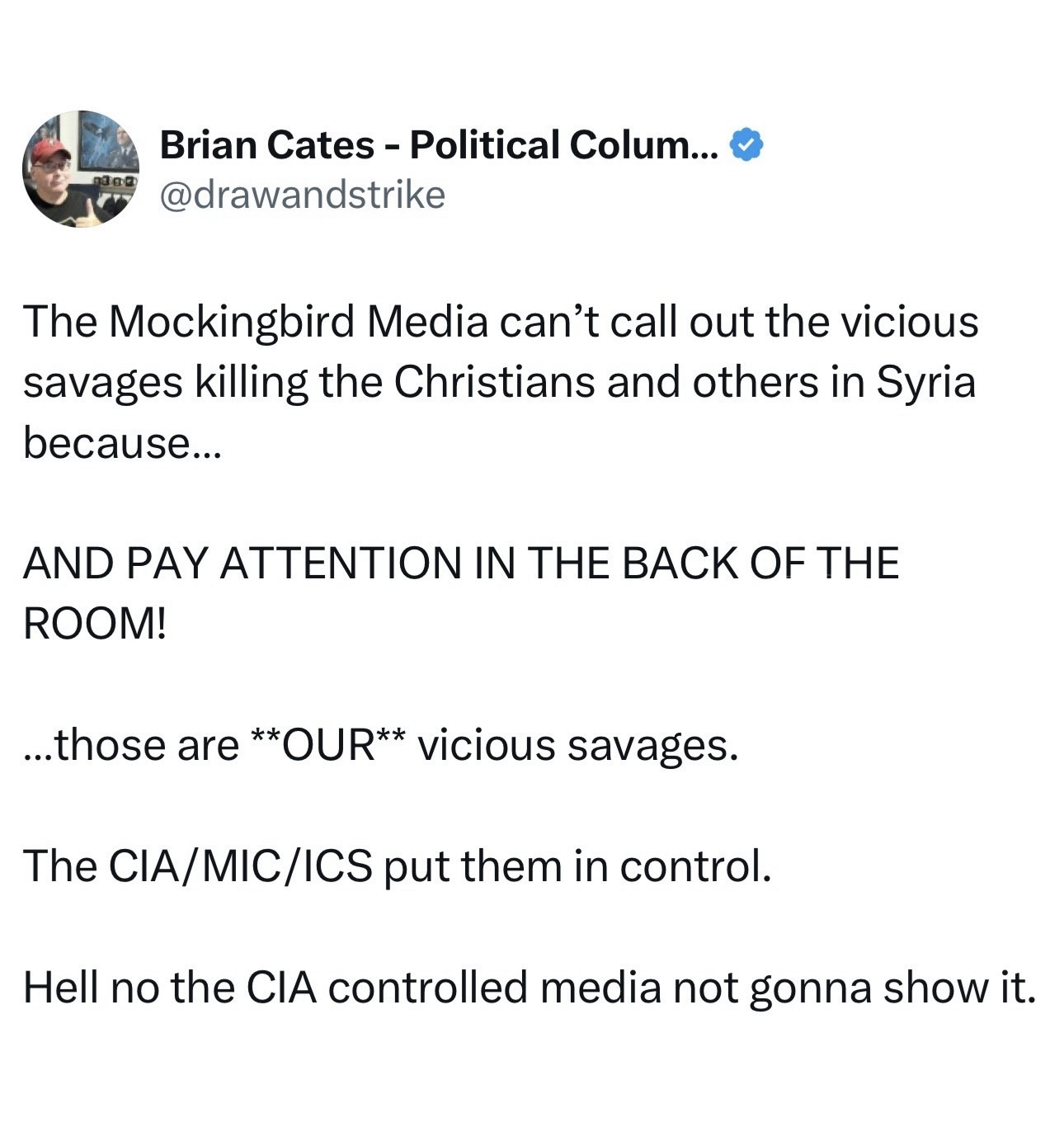
Task: Click the word 'Syria' in the tweet
Action: click(926, 382)
